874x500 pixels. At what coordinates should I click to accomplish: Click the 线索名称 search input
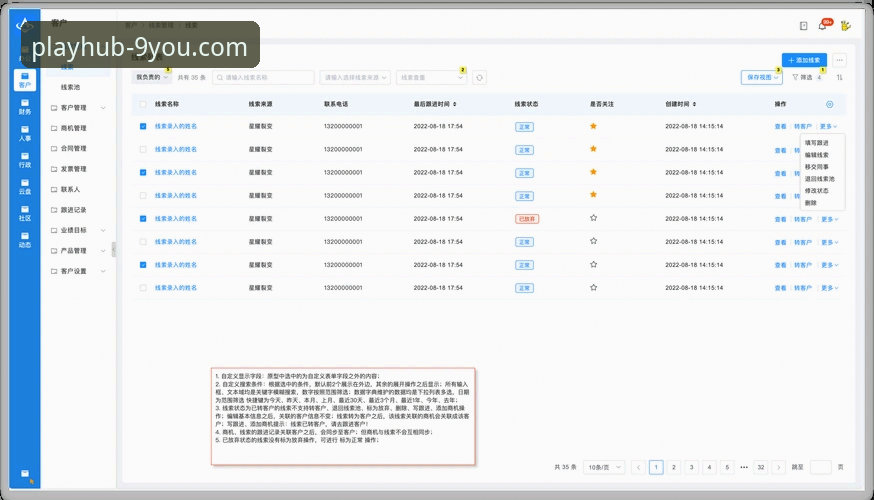(263, 77)
